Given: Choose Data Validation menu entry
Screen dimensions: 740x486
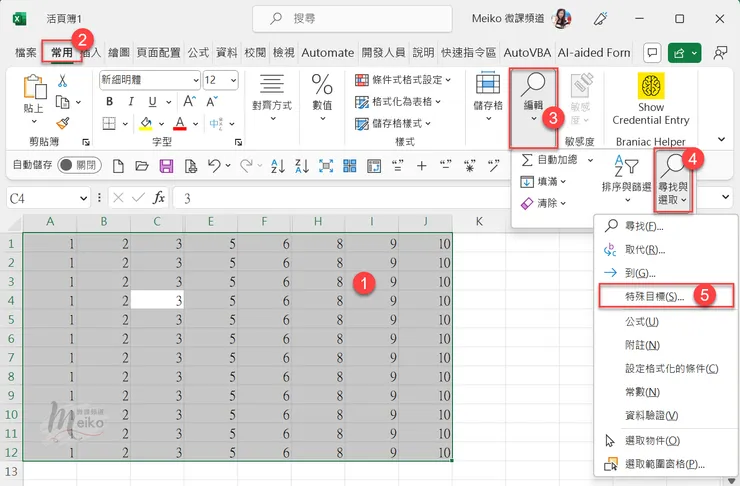Looking at the screenshot, I should [x=665, y=415].
